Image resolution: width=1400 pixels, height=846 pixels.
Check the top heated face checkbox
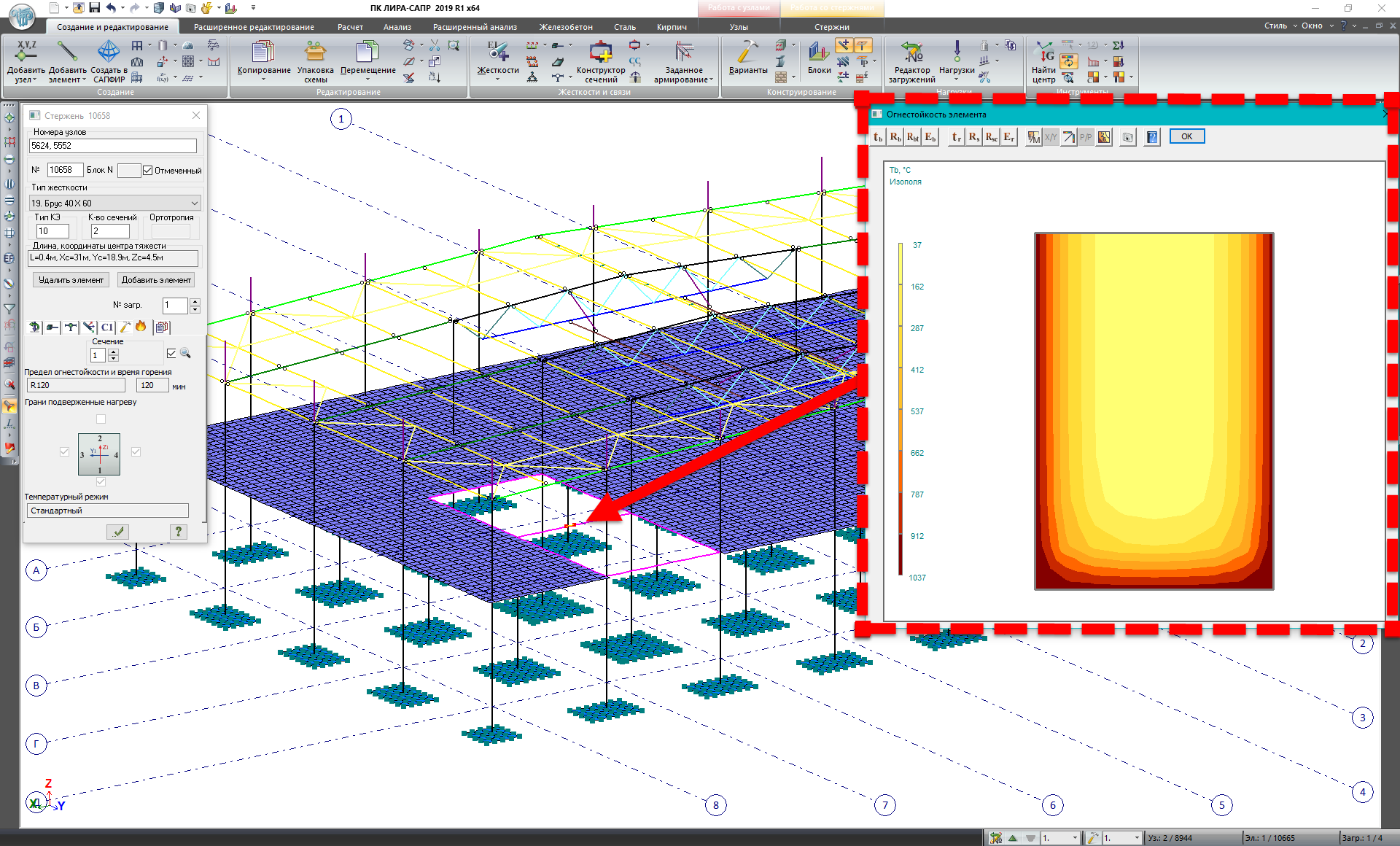101,419
